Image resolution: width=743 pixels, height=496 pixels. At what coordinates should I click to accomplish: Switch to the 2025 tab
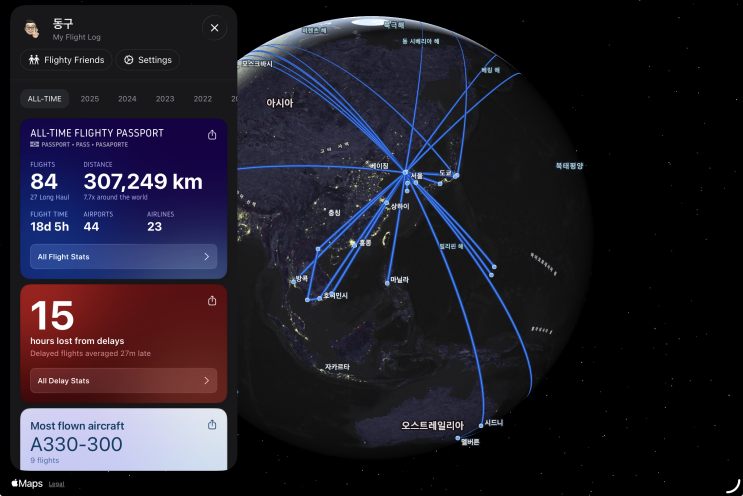pyautogui.click(x=90, y=99)
